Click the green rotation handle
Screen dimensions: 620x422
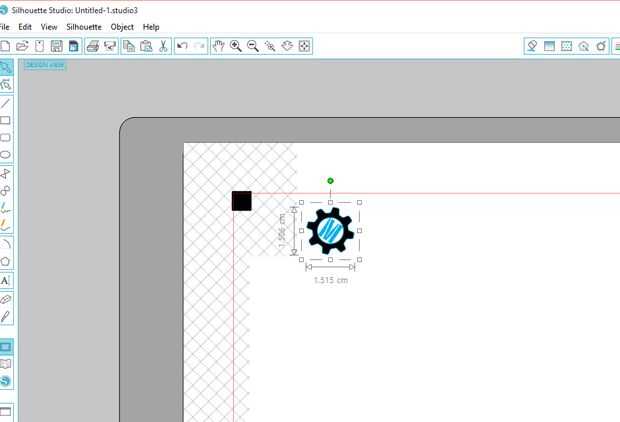(331, 181)
